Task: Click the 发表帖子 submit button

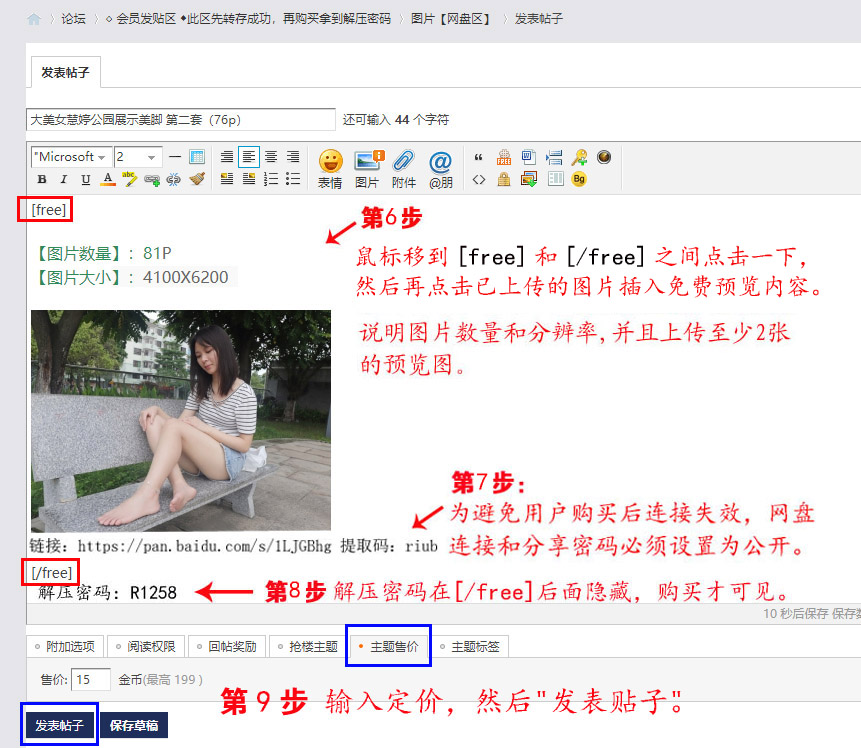Action: pyautogui.click(x=60, y=725)
